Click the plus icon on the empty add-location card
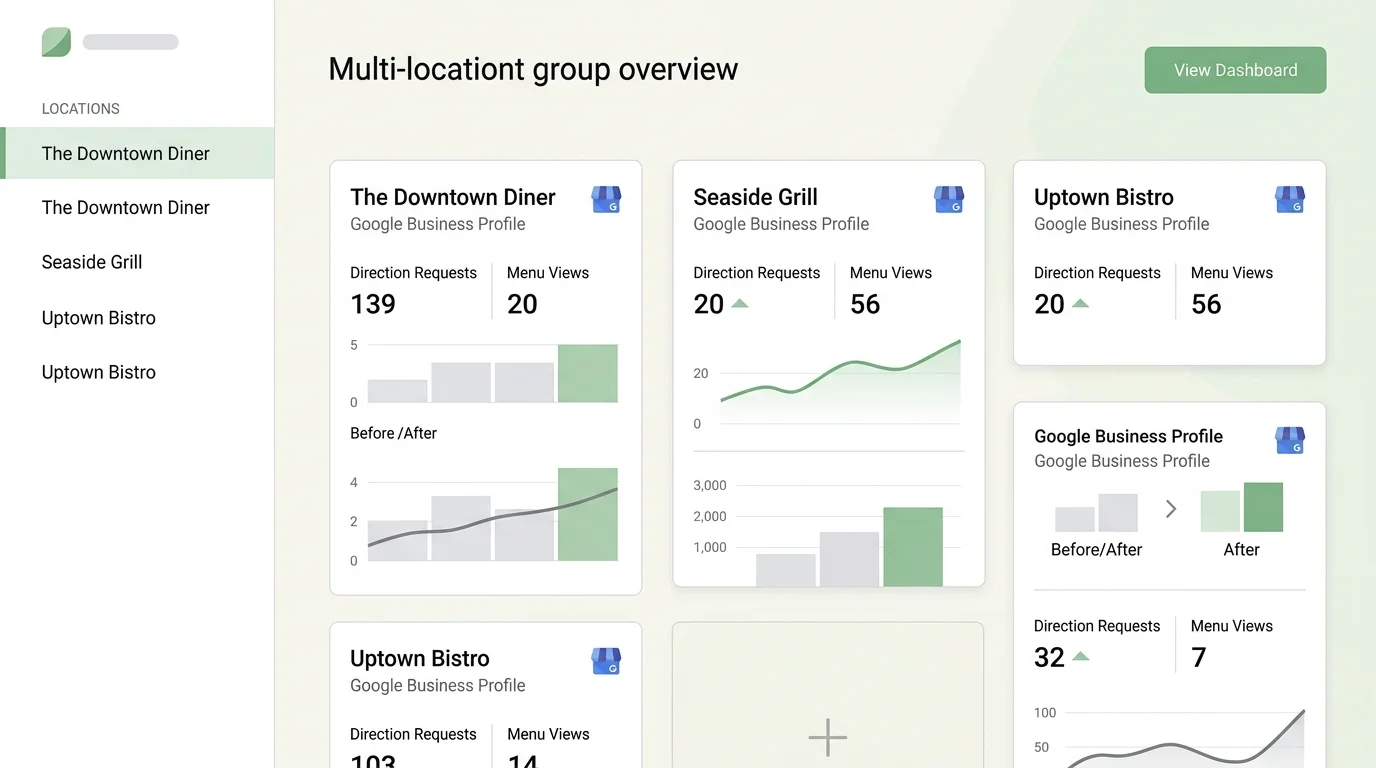The height and width of the screenshot is (768, 1376). 828,738
